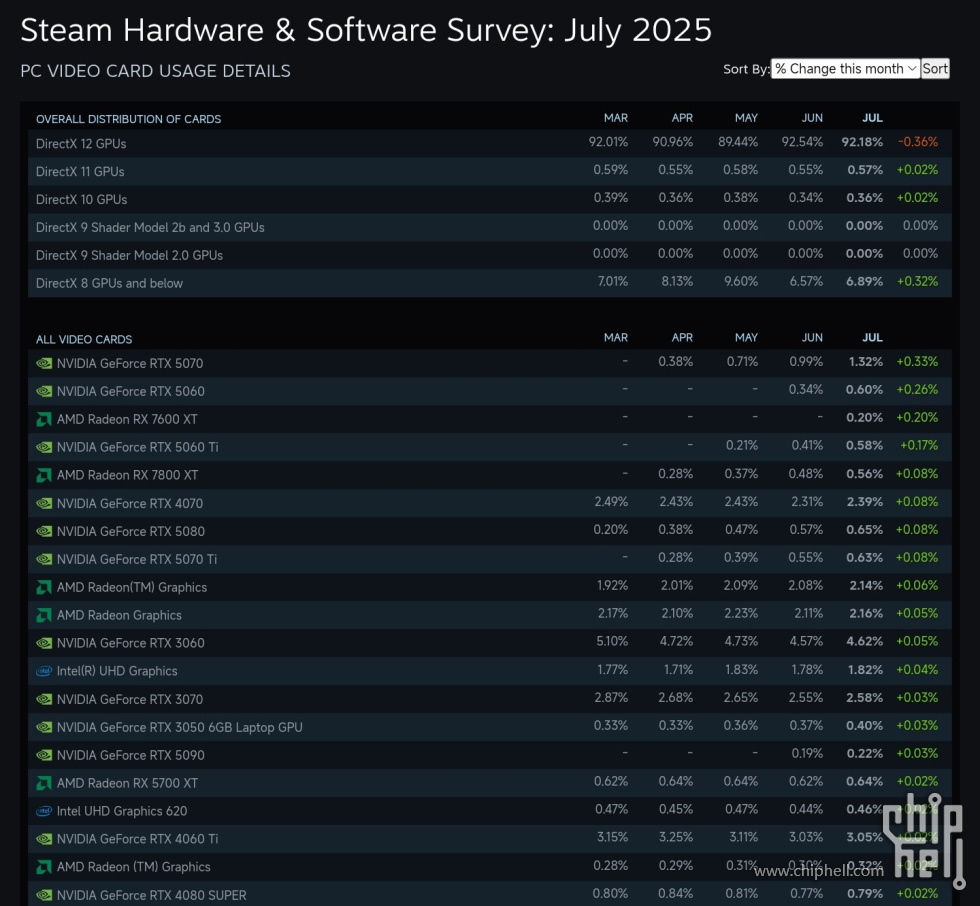Click the NVIDIA GeForce RTX 3060 name
The image size is (980, 906).
pyautogui.click(x=131, y=644)
